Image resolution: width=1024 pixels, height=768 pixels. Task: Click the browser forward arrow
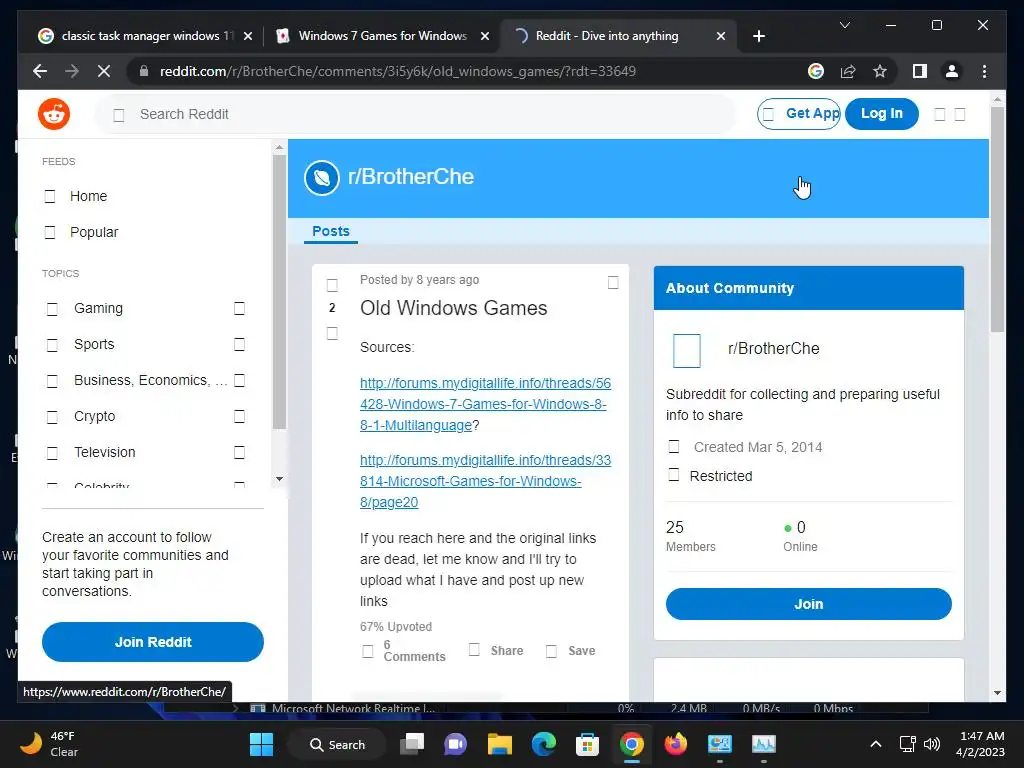click(x=72, y=71)
